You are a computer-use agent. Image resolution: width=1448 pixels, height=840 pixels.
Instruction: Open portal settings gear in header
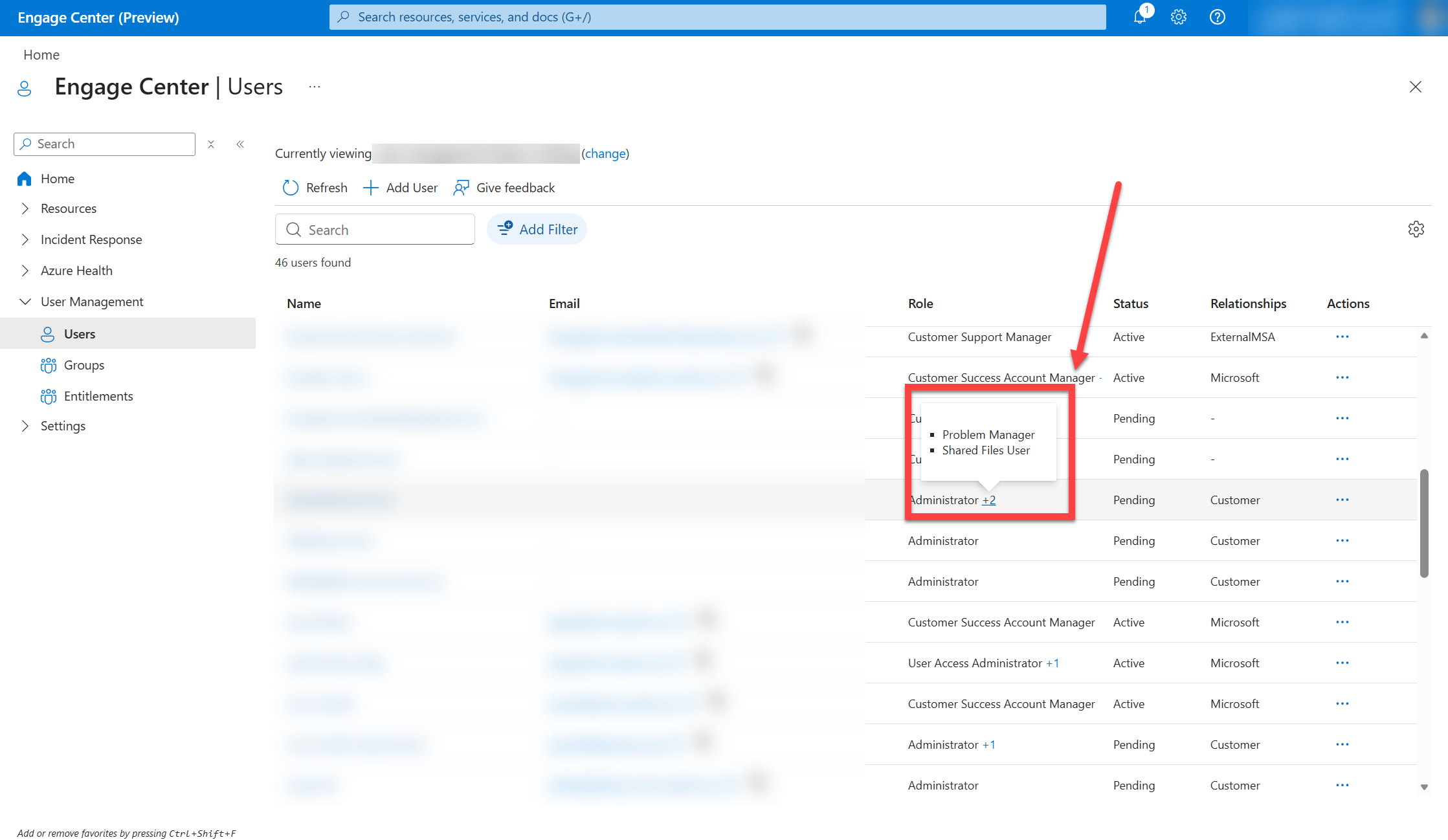pyautogui.click(x=1179, y=17)
